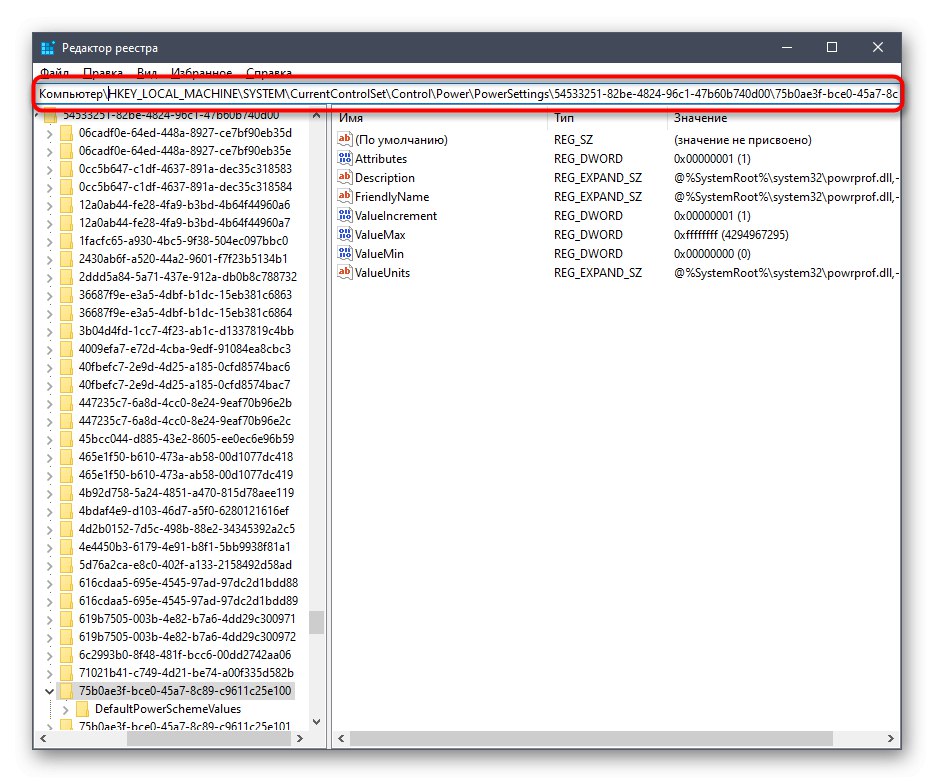Click the tree pane scroll down arrow
This screenshot has width=934, height=782.
click(x=317, y=722)
